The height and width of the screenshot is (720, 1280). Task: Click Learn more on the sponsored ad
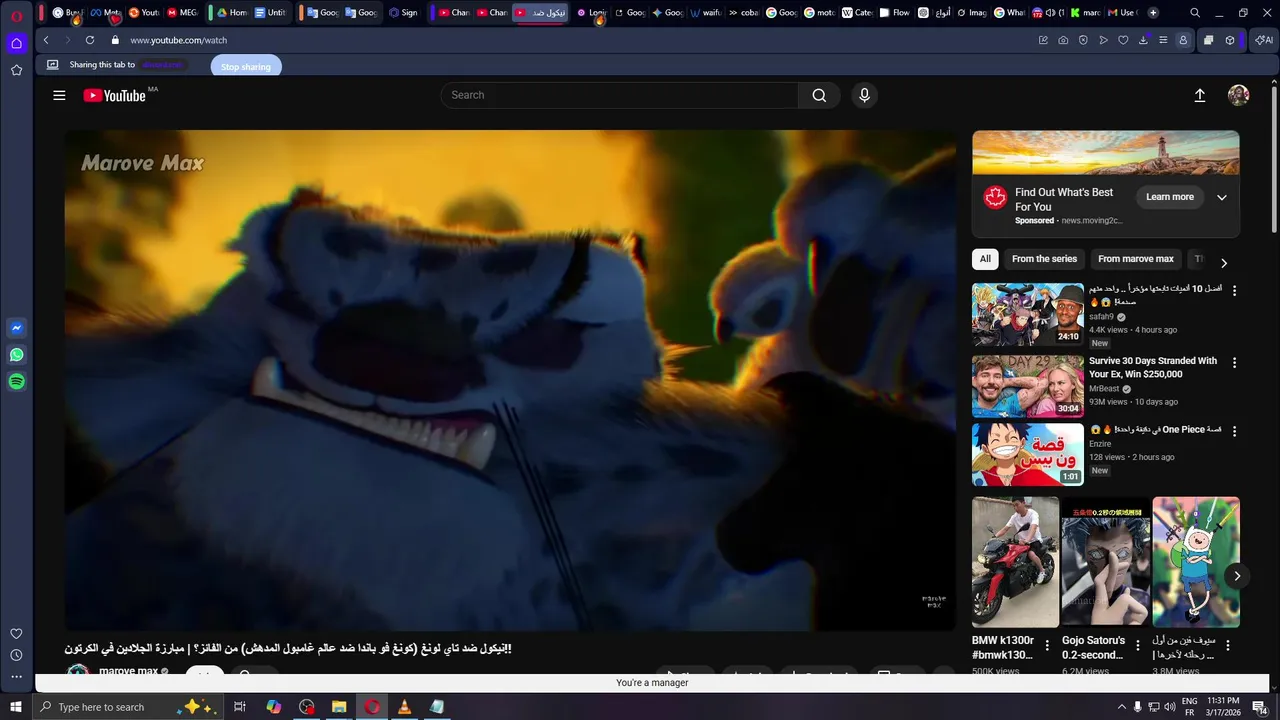[1169, 197]
